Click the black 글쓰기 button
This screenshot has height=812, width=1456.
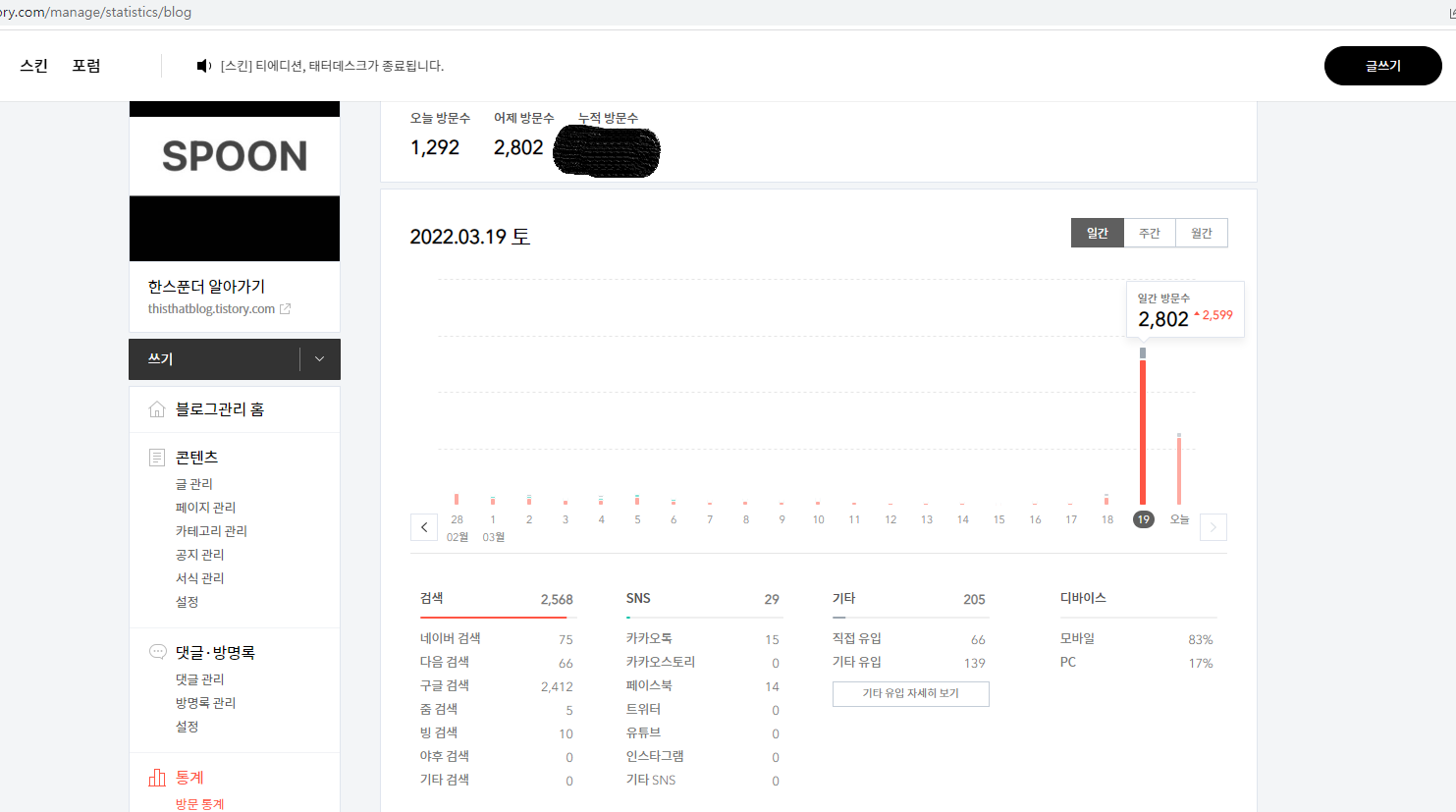tap(1382, 66)
